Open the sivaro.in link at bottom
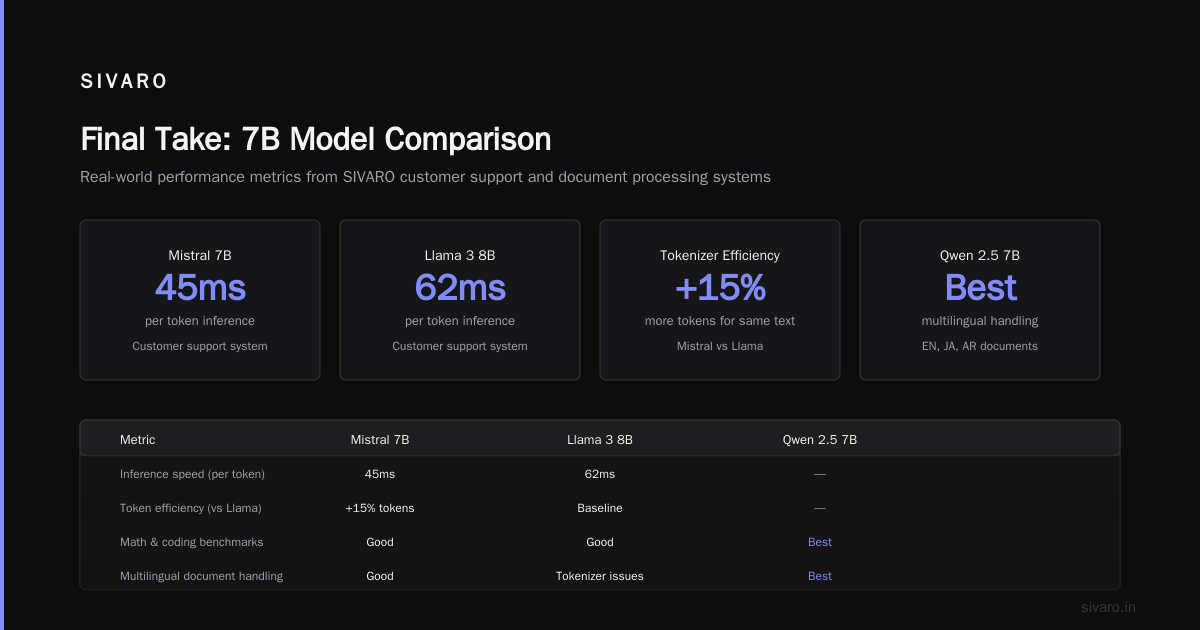The width and height of the screenshot is (1200, 630). [1108, 607]
